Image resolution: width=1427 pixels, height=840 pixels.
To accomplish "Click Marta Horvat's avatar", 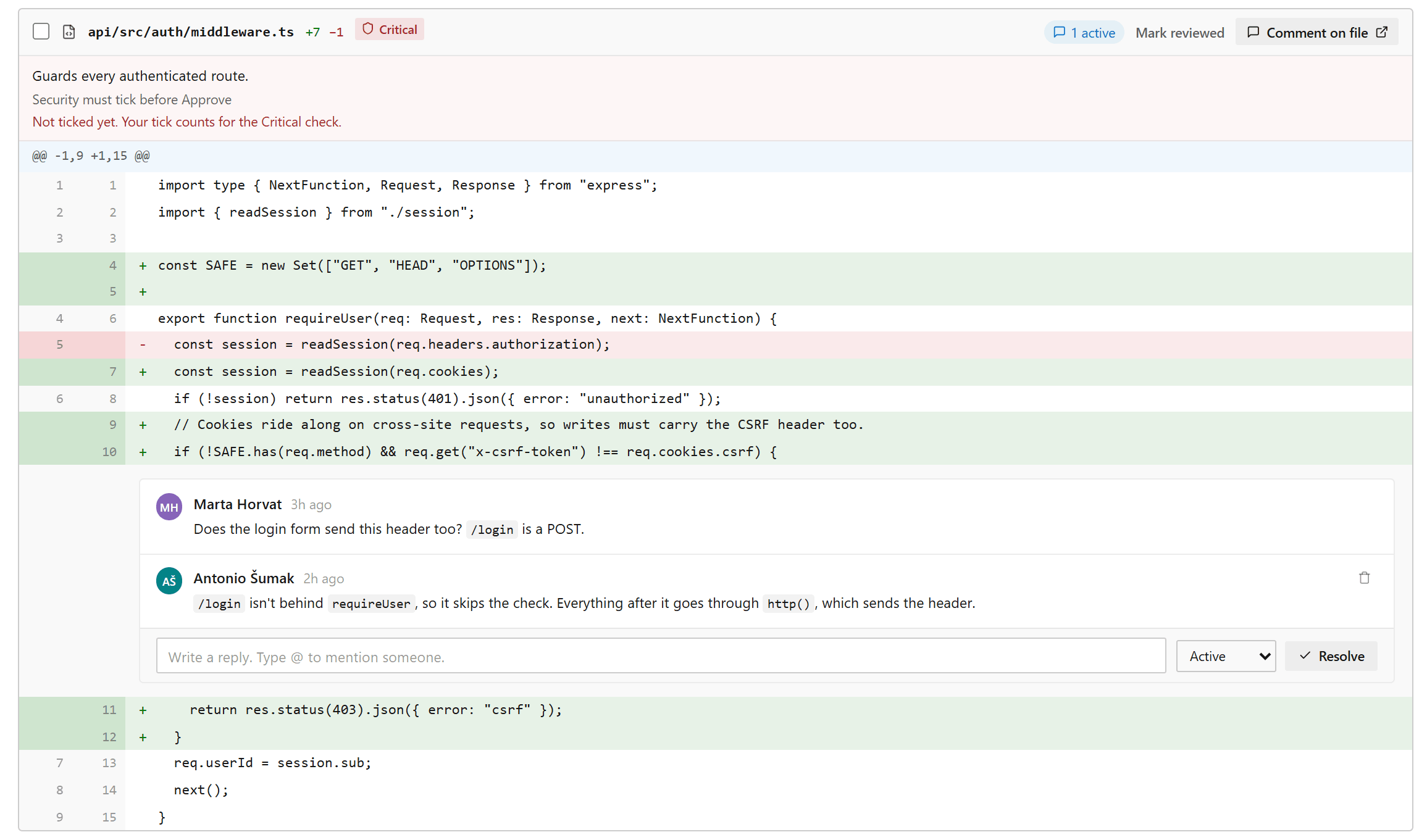I will [169, 507].
